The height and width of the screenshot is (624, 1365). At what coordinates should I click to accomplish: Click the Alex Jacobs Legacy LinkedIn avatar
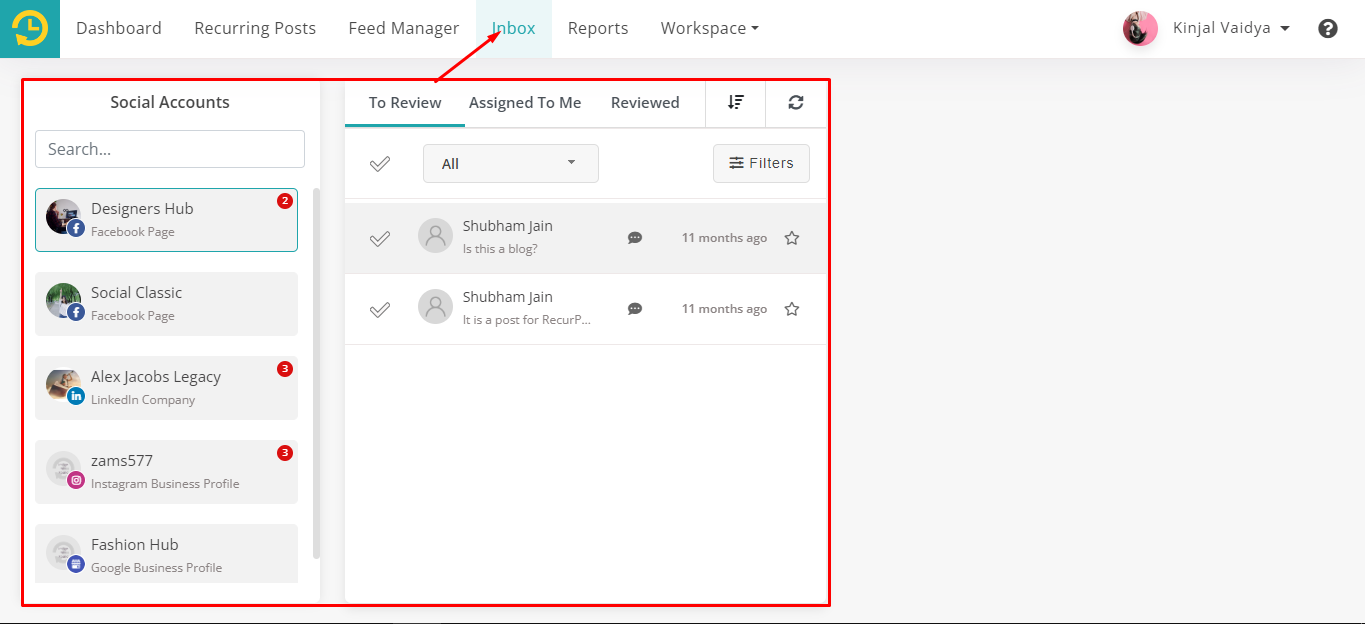[64, 385]
